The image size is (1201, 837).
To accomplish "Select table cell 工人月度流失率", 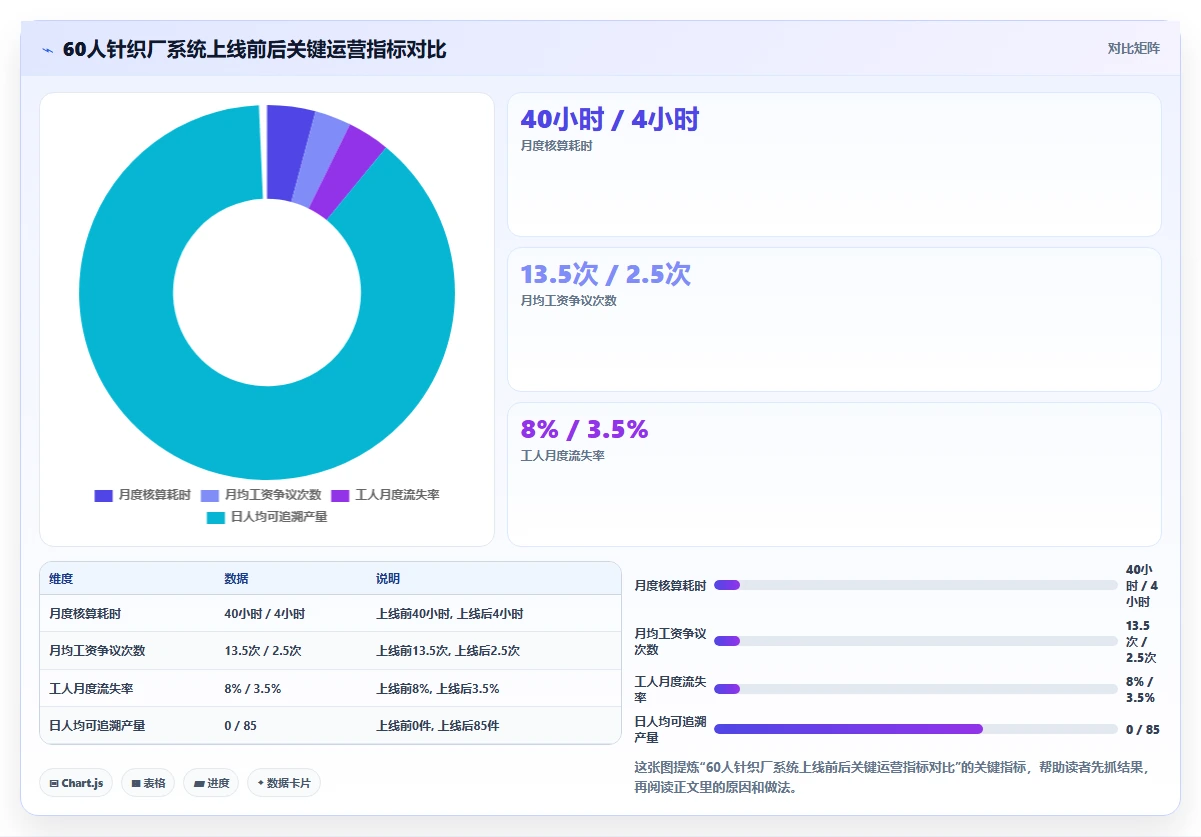I will click(91, 689).
